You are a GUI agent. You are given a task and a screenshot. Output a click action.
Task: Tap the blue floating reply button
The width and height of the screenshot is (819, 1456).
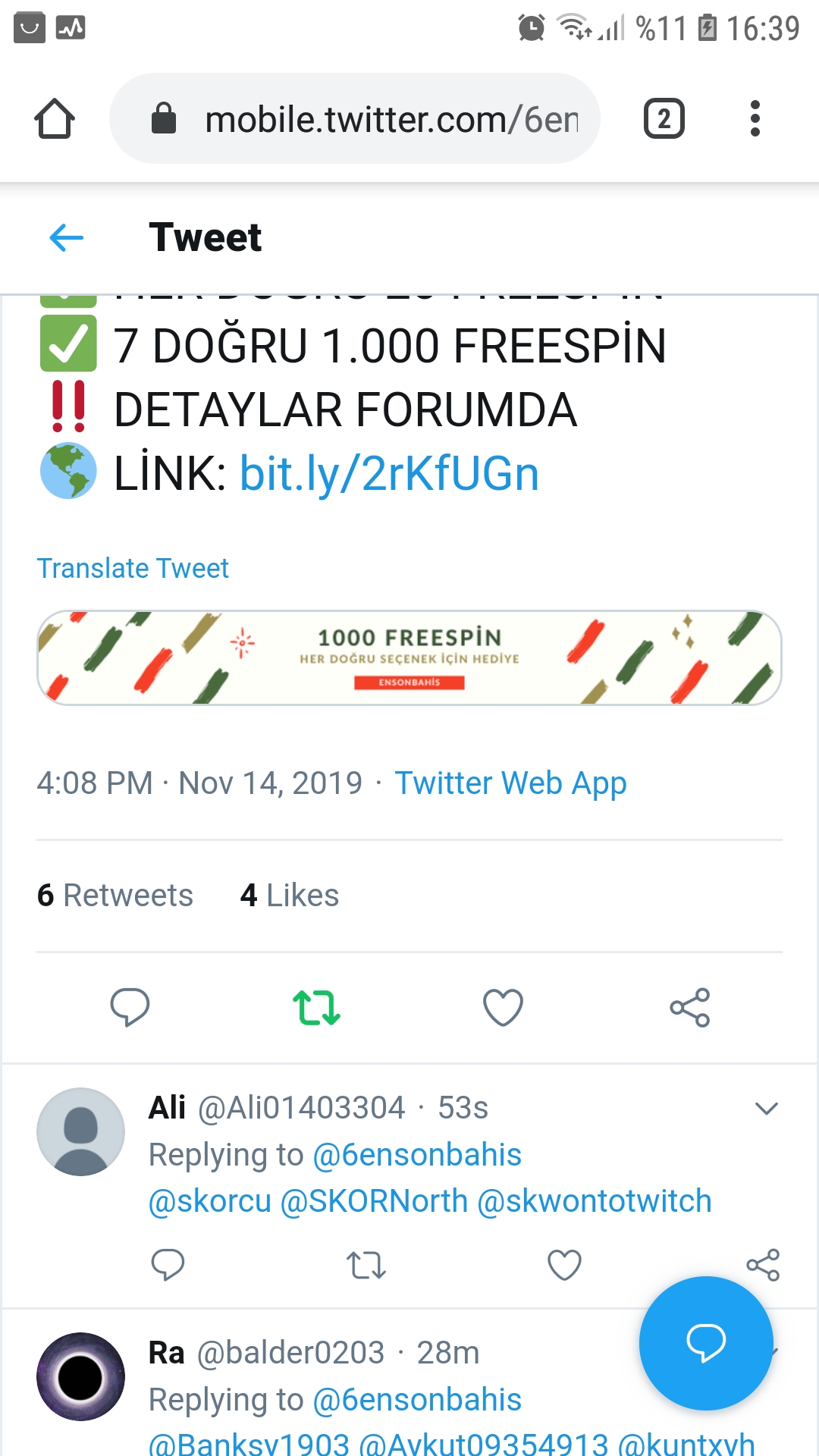(x=706, y=1343)
